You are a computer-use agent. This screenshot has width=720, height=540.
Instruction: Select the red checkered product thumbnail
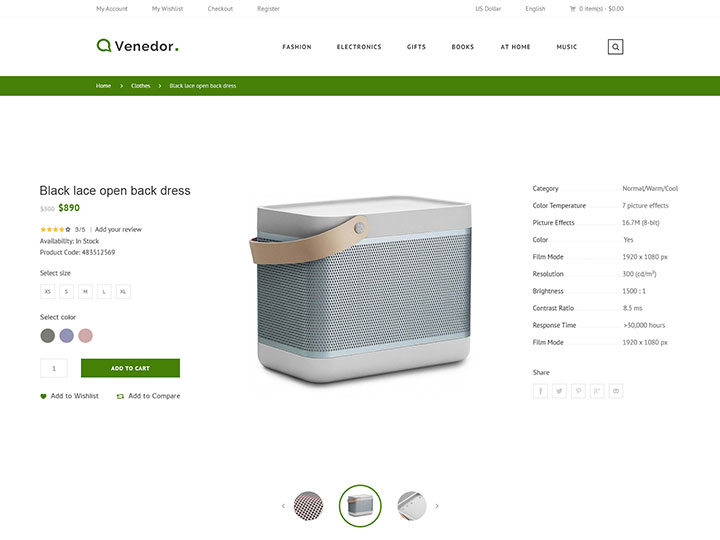[x=308, y=506]
